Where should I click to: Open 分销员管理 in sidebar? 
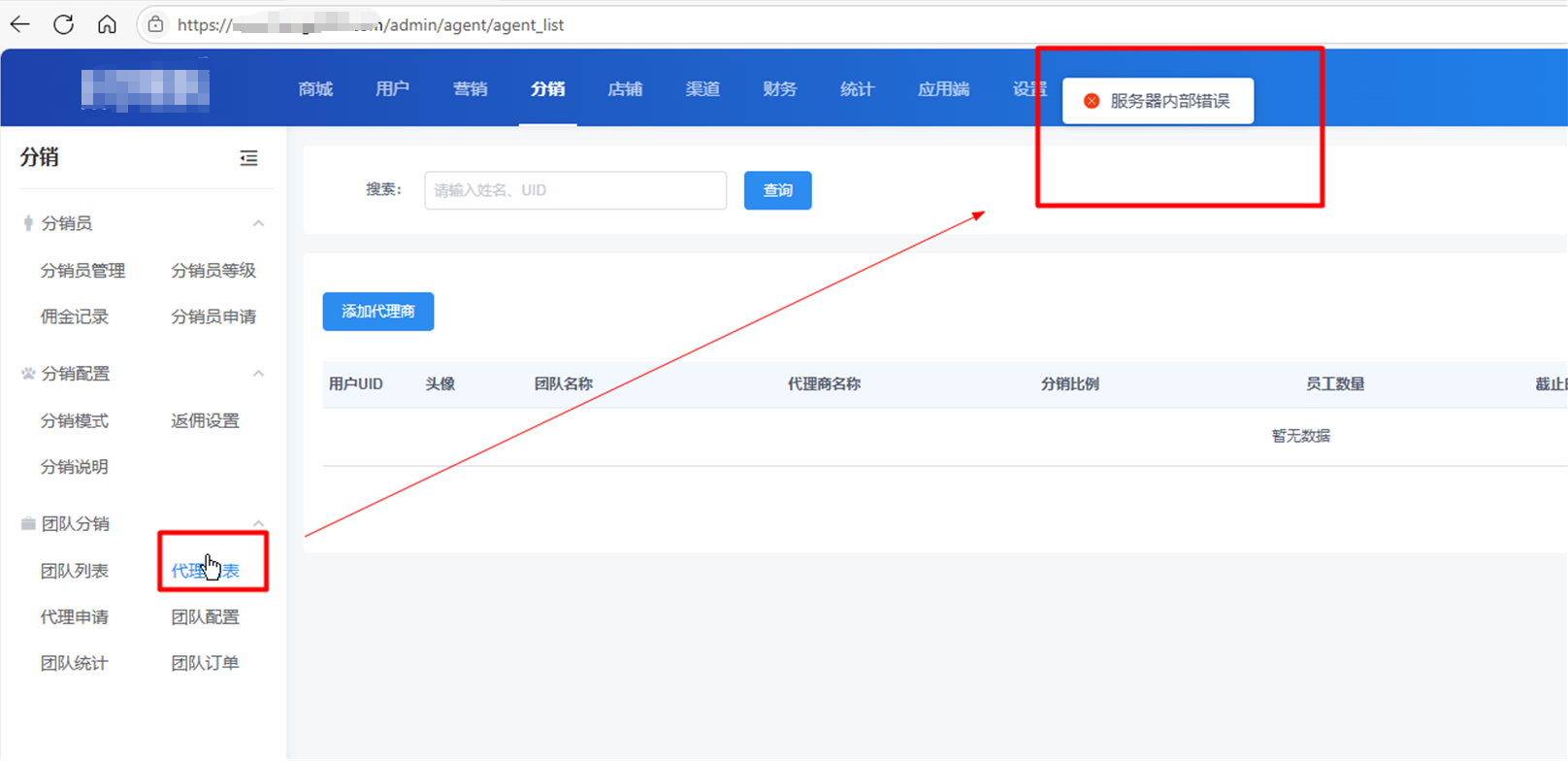tap(82, 271)
